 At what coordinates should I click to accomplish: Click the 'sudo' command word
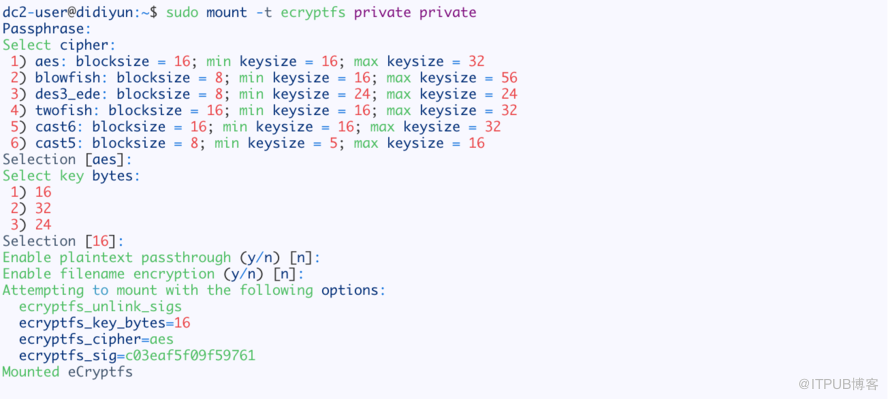pos(182,12)
